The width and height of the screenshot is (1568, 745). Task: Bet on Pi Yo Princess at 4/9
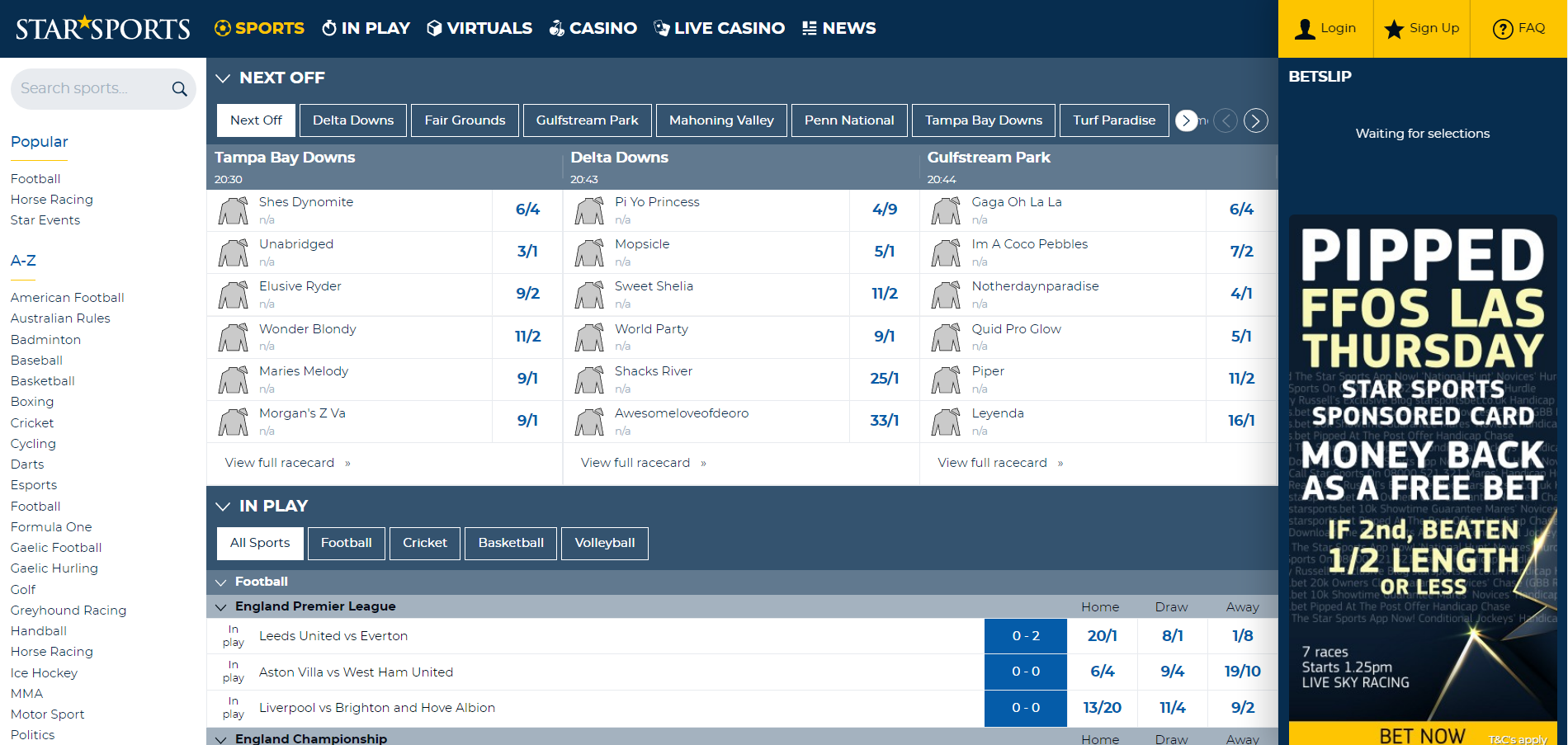[x=885, y=210]
